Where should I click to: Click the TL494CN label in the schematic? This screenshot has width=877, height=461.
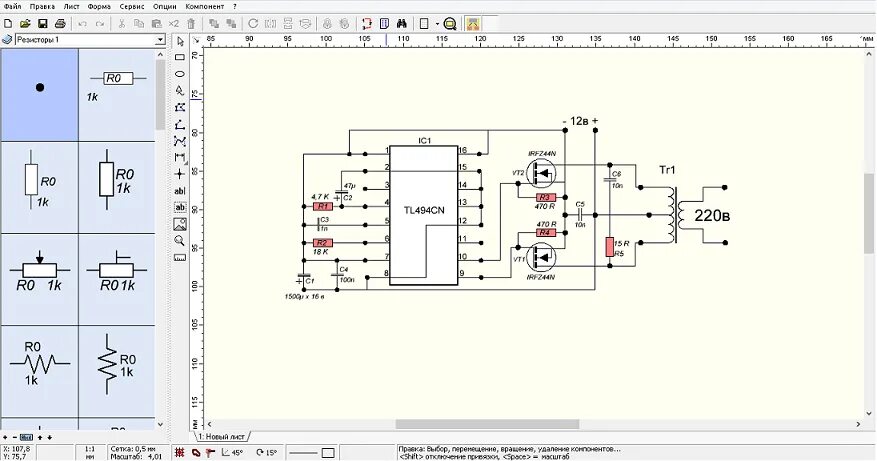pyautogui.click(x=425, y=210)
